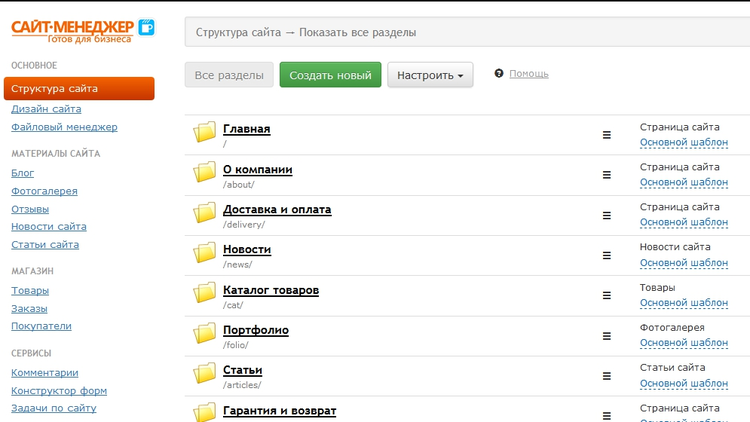Viewport: 750px width, 422px height.
Task: Change Основной шаблон for Доставка и оплата
Action: [x=684, y=222]
